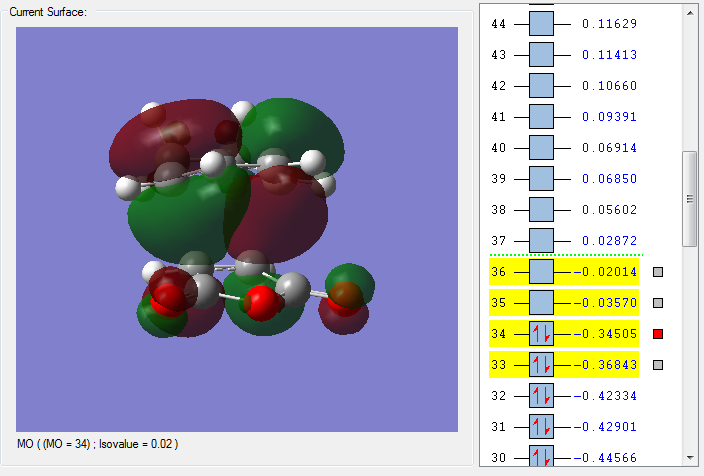Select the occupied orbital 34 electron box
The image size is (704, 476).
pos(541,334)
